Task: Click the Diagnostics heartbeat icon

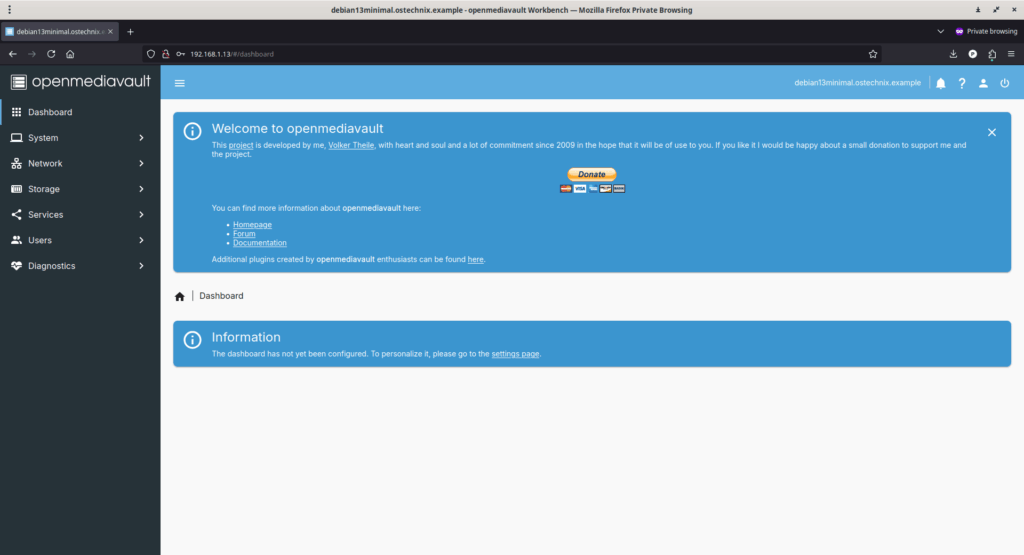Action: (x=16, y=266)
